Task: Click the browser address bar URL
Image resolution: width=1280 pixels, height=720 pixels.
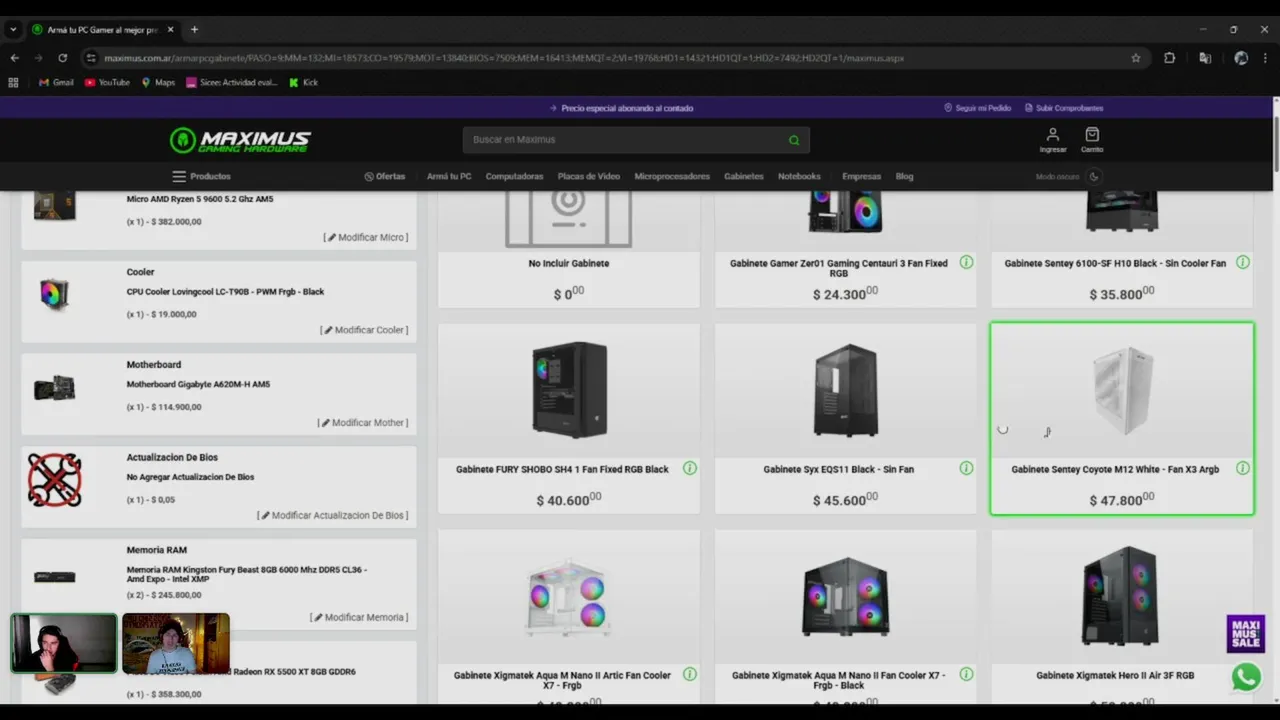Action: (504, 58)
